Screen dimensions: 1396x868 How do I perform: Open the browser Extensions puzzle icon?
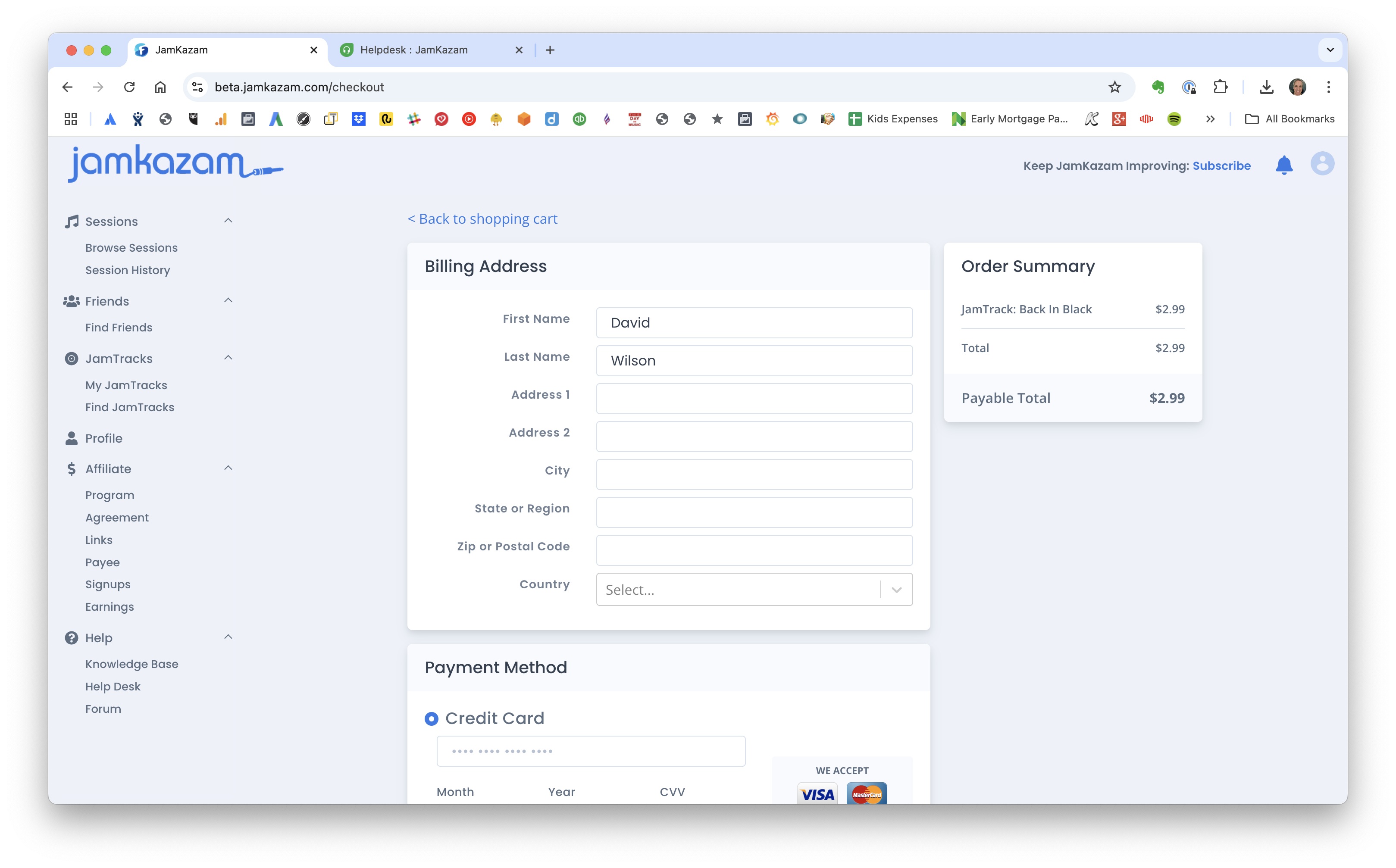click(1220, 87)
